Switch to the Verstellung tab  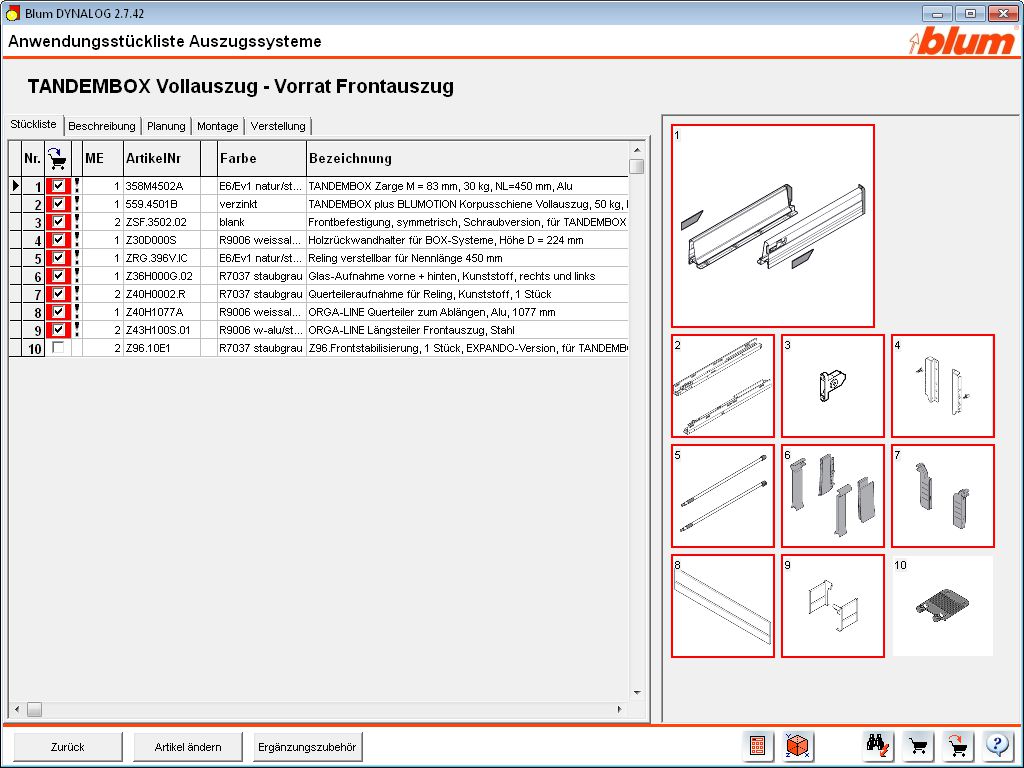click(278, 126)
